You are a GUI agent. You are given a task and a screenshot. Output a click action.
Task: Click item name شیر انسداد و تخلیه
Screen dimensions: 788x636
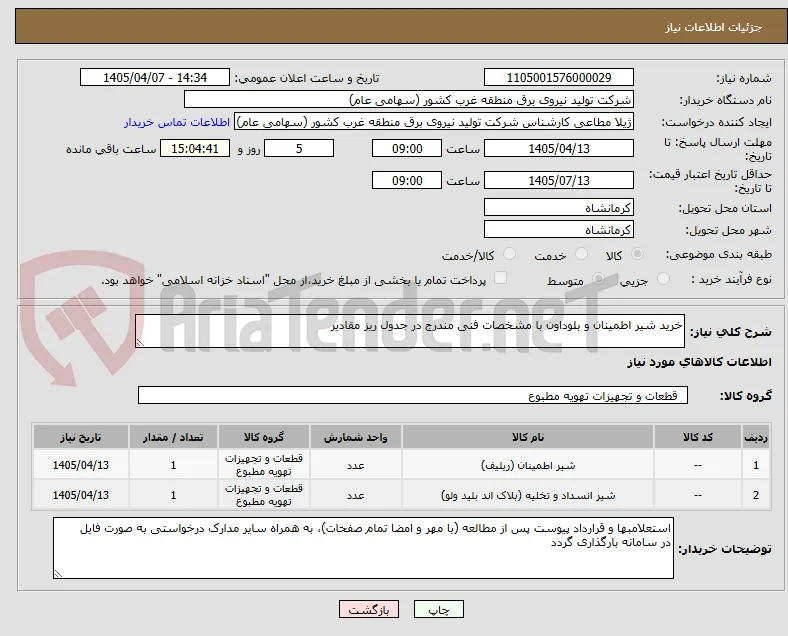(528, 495)
